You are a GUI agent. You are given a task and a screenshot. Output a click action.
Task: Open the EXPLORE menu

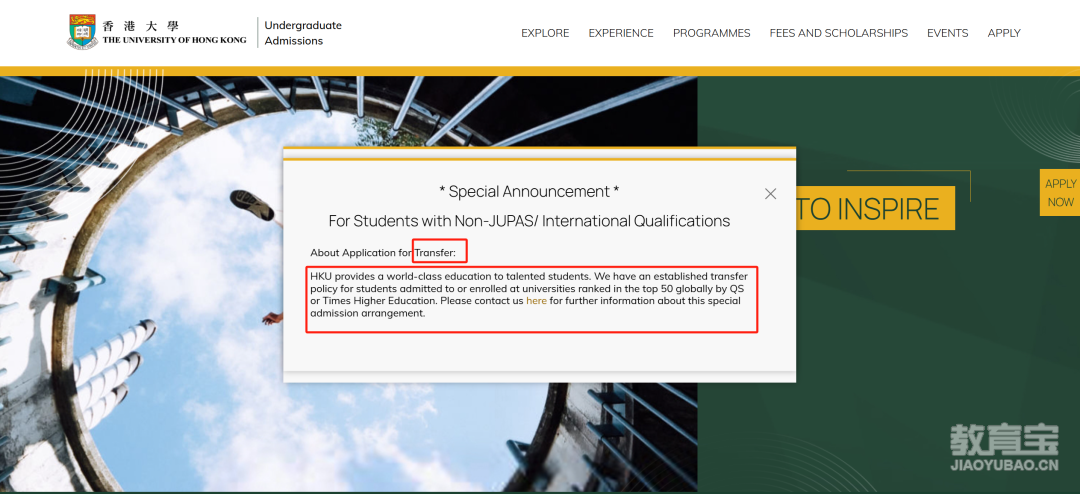tap(545, 33)
